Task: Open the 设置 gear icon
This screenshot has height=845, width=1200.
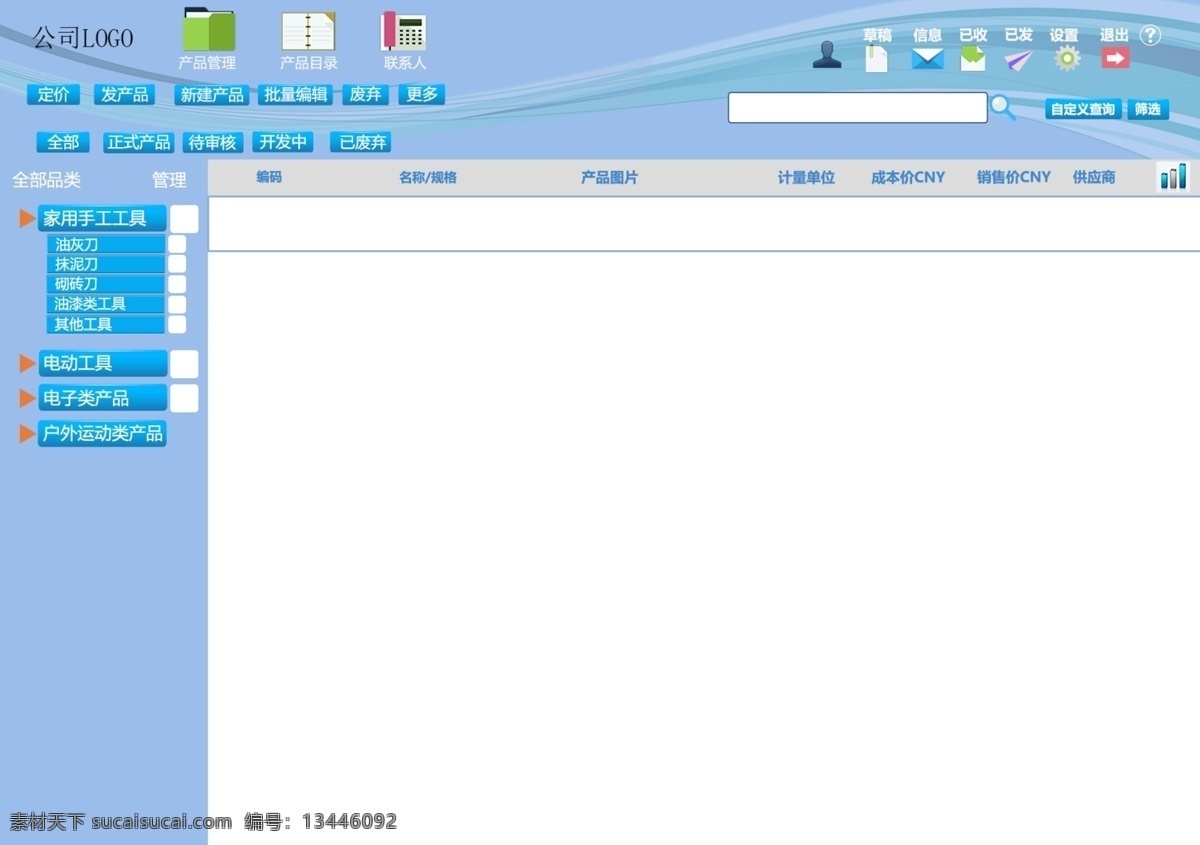Action: [1068, 58]
